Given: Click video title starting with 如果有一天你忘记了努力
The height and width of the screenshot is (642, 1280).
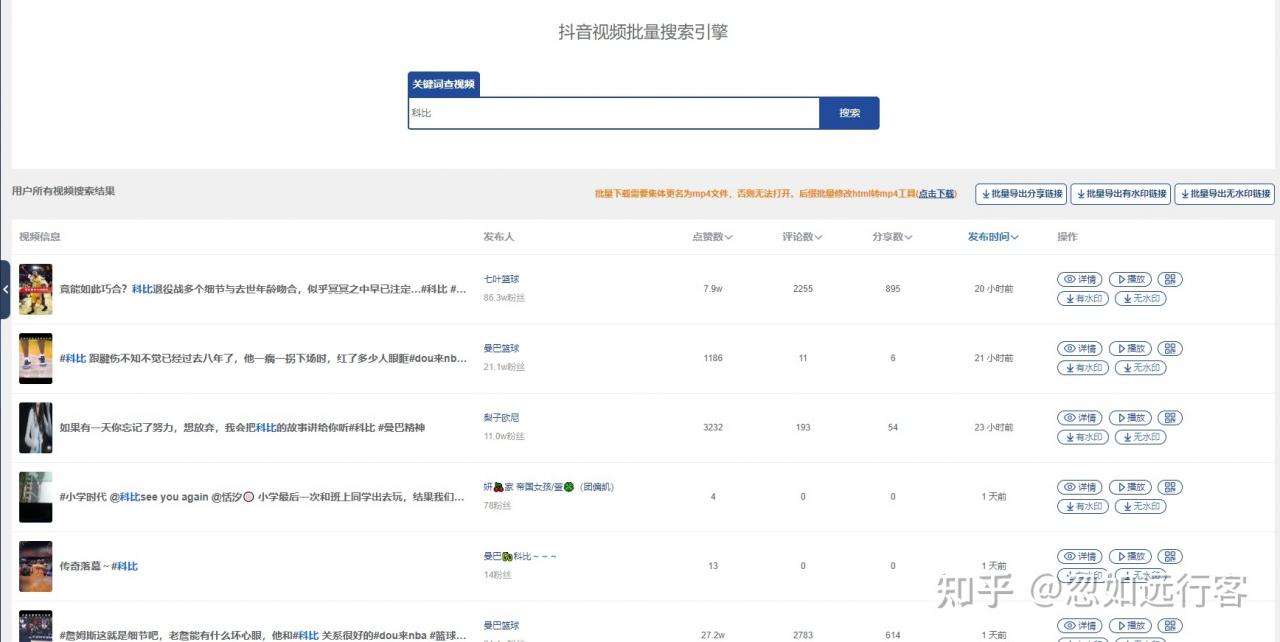Looking at the screenshot, I should (x=242, y=428).
